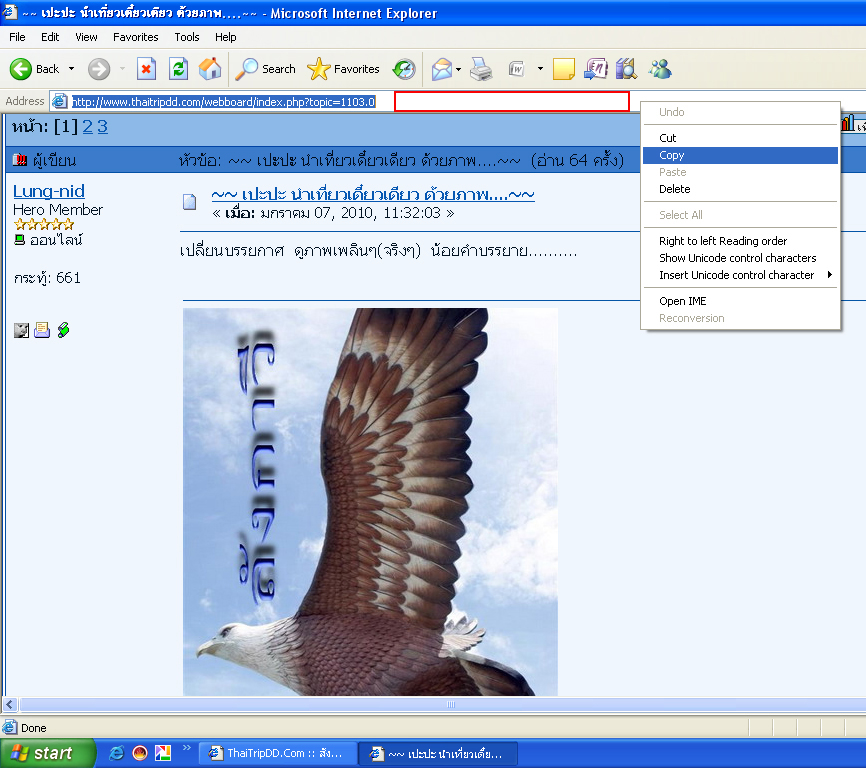Switch to the ThaiTripDD.Com taskbar window
Image resolution: width=866 pixels, height=768 pixels.
(x=276, y=753)
